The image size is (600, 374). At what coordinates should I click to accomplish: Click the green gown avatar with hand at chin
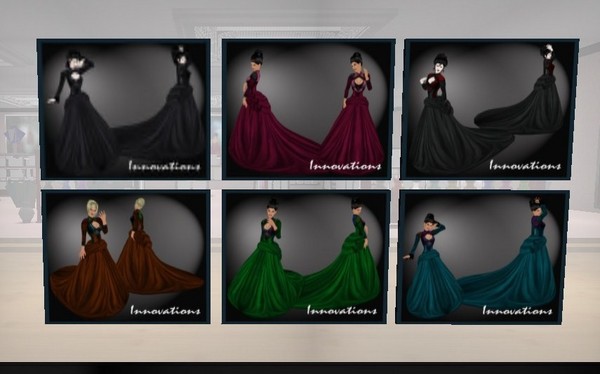click(x=264, y=258)
